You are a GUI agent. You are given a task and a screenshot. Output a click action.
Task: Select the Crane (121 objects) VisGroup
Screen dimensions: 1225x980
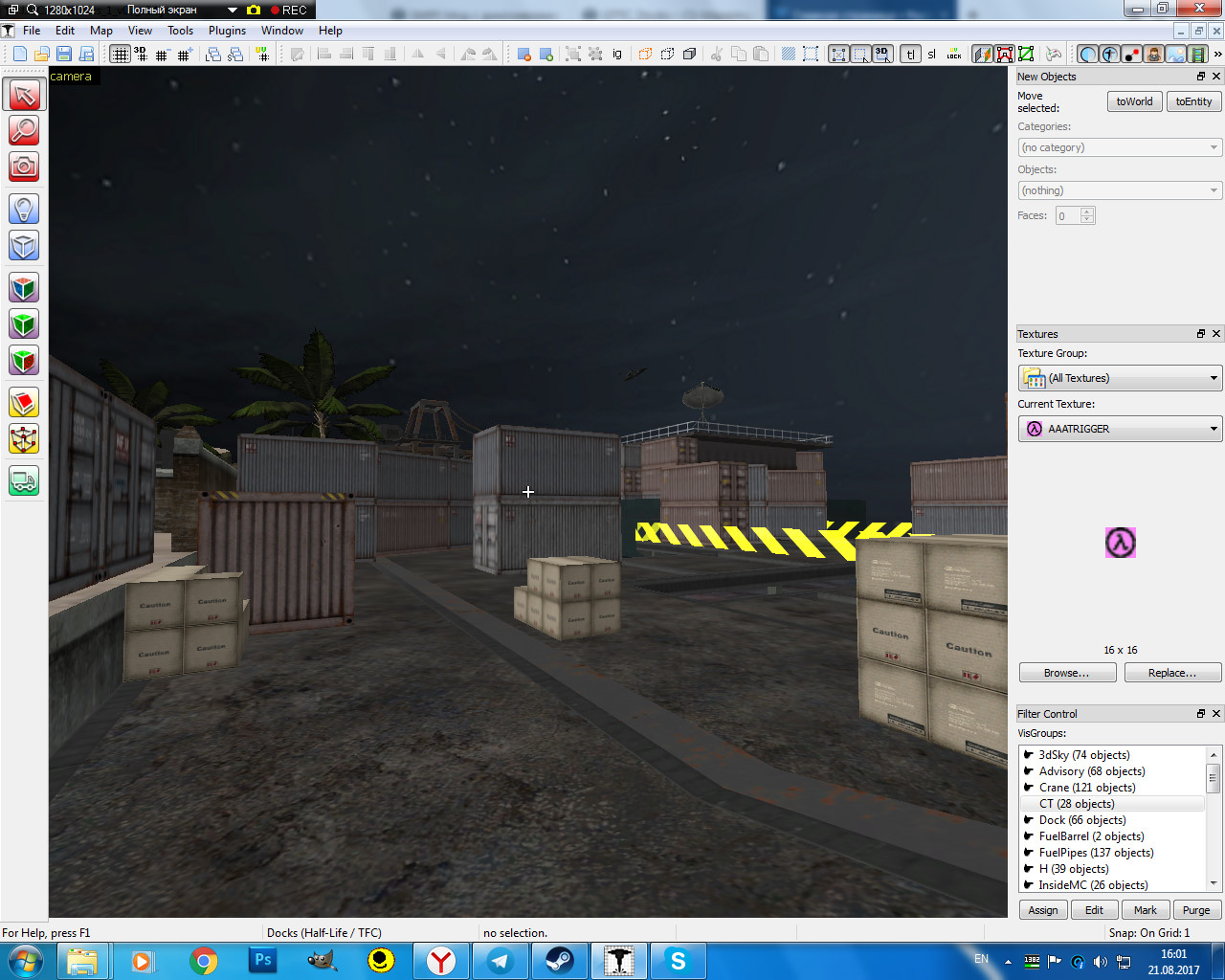(1112, 788)
